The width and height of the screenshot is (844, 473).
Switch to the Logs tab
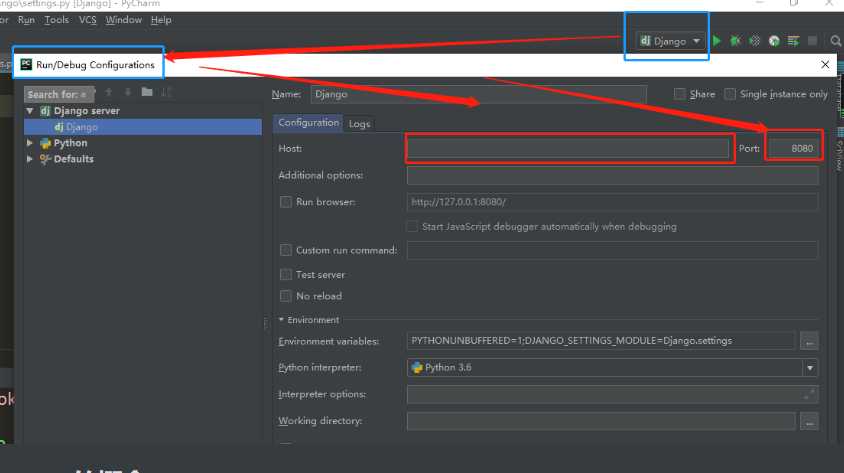click(359, 124)
